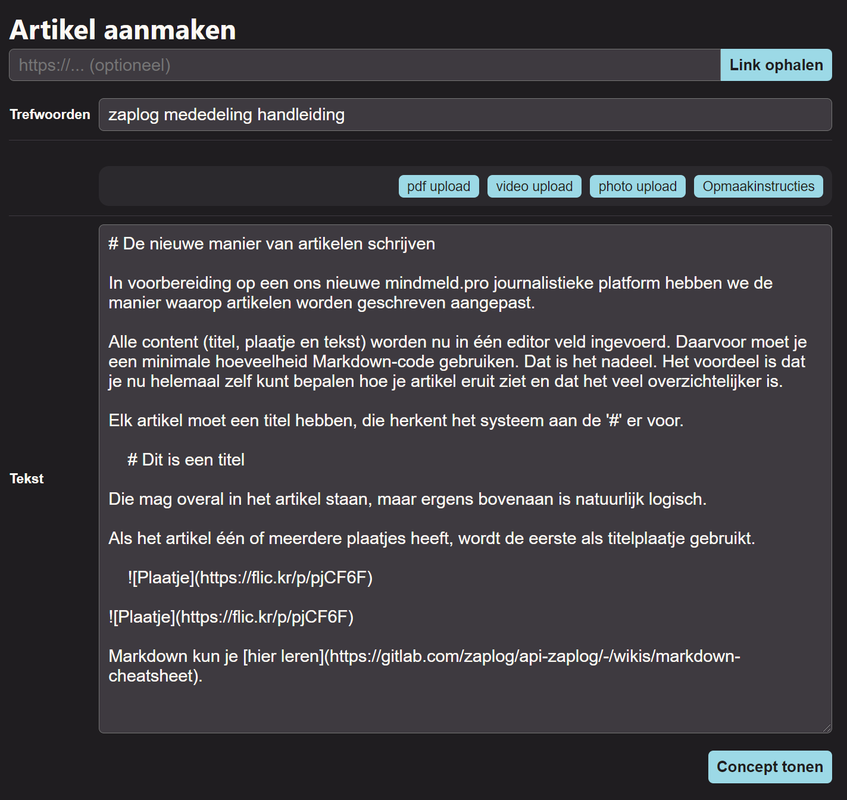The height and width of the screenshot is (800, 847).
Task: Click the indented ![Plaatje] flic.kr line
Action: tap(250, 577)
